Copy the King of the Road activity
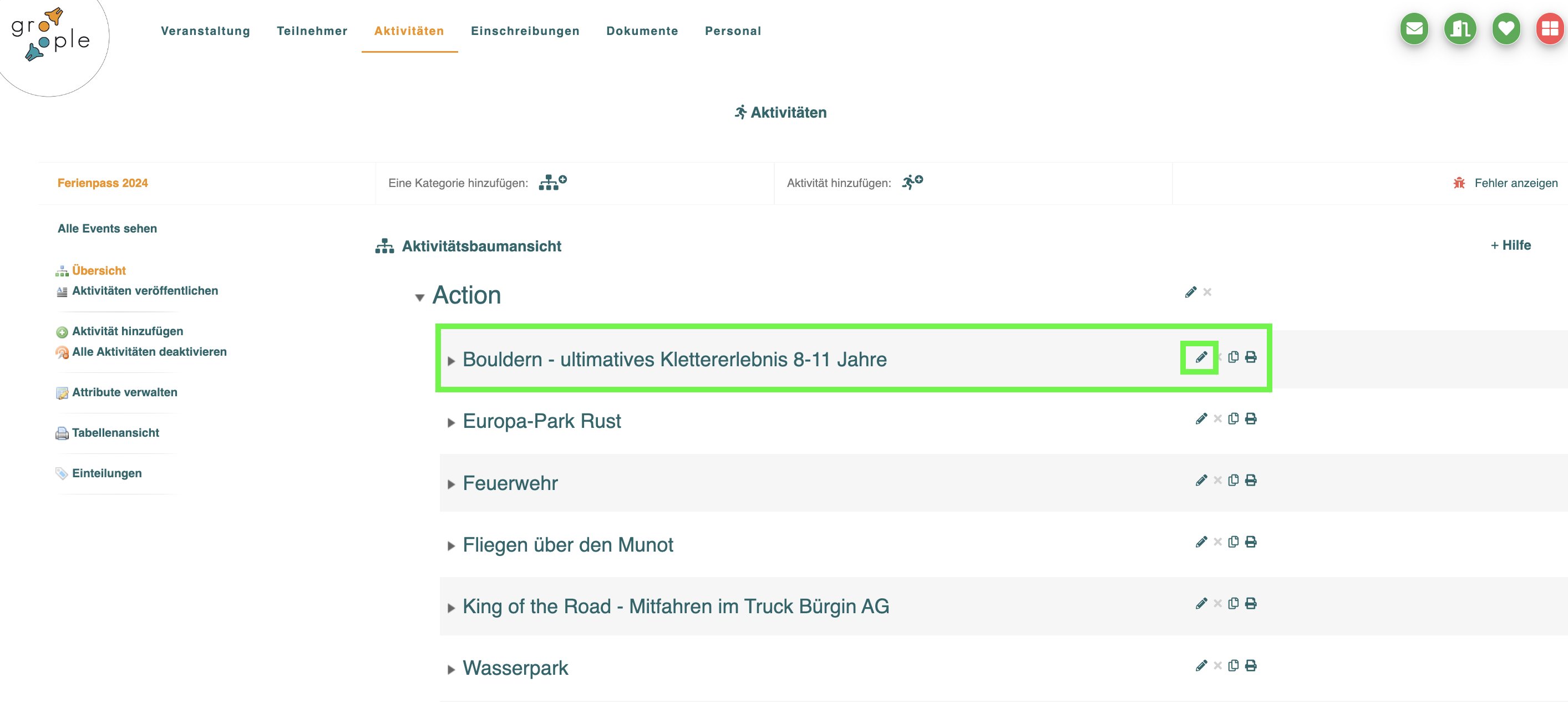 [x=1233, y=603]
